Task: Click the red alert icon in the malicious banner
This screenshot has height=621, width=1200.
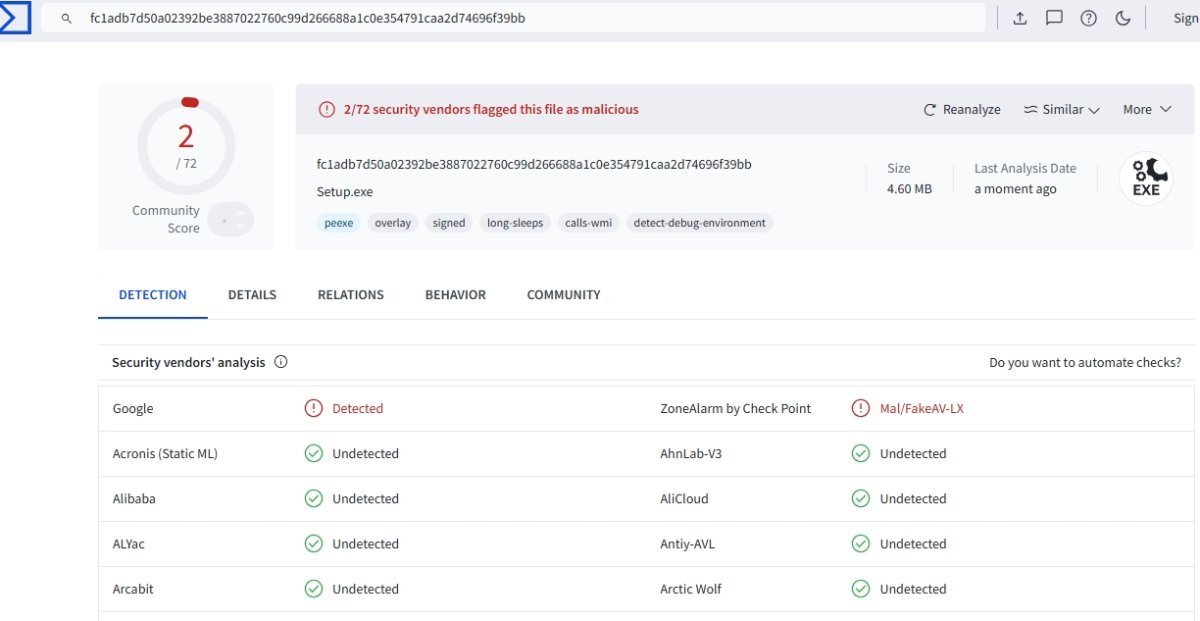Action: click(x=327, y=110)
